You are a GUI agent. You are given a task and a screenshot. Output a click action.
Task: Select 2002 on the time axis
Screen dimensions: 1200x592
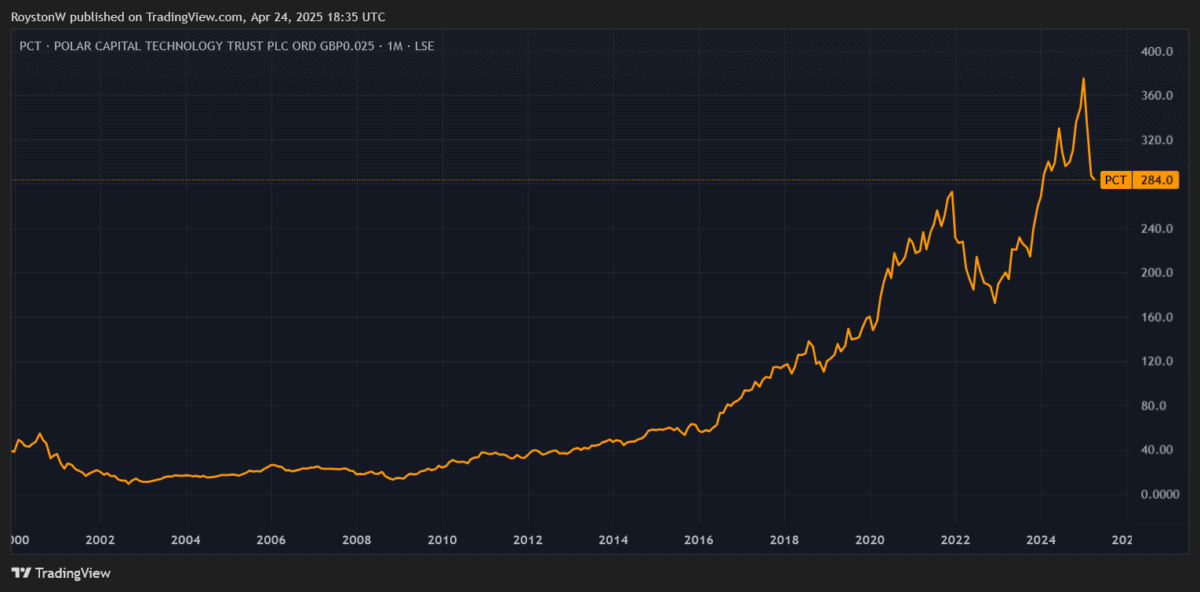point(99,540)
